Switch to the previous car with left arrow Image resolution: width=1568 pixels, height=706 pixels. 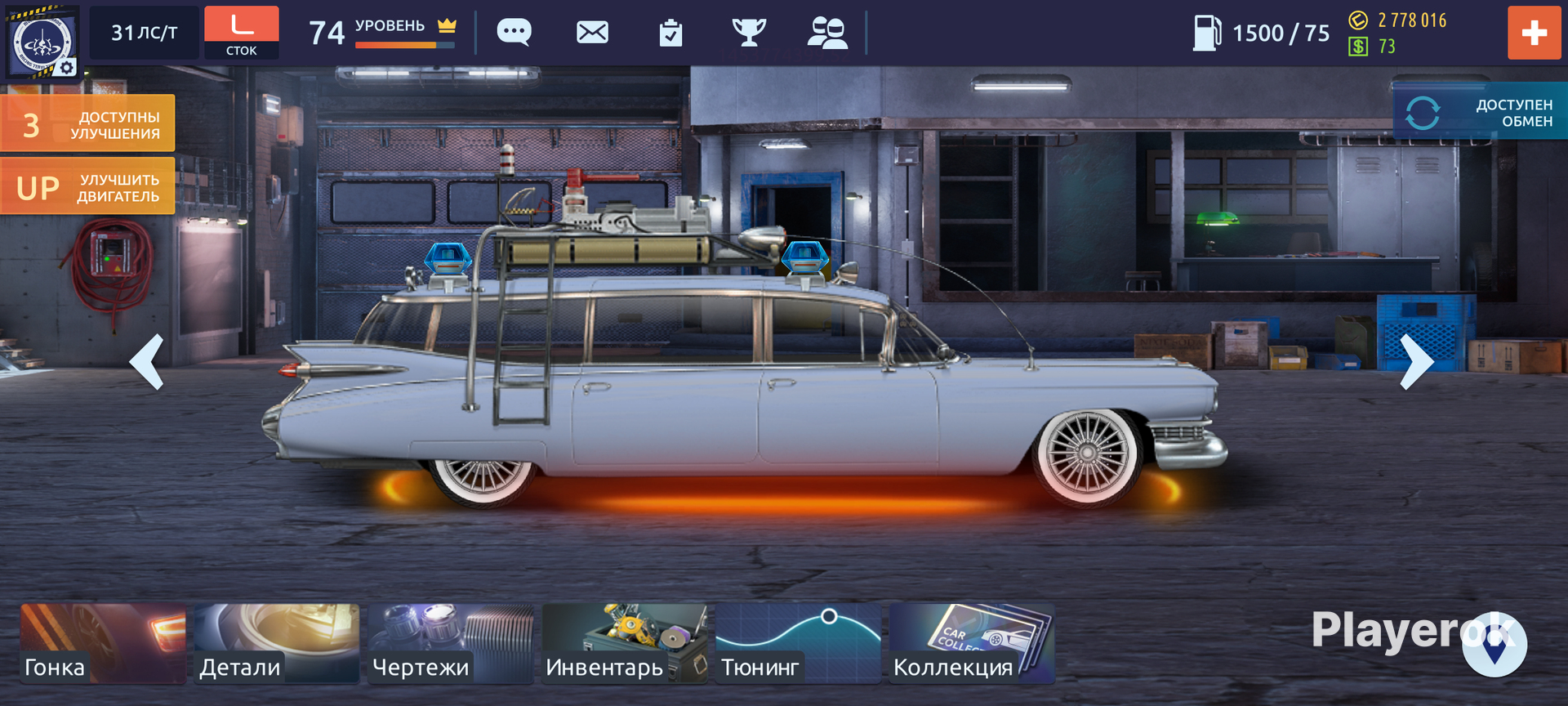tap(148, 361)
